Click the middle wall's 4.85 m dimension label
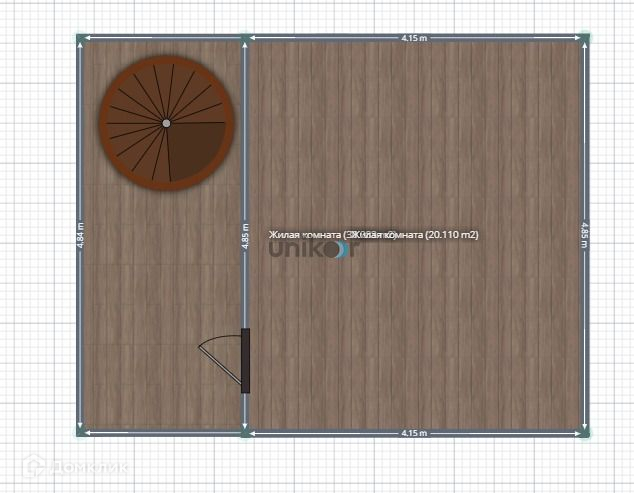Screen dimensions: 634x493 tap(245, 236)
